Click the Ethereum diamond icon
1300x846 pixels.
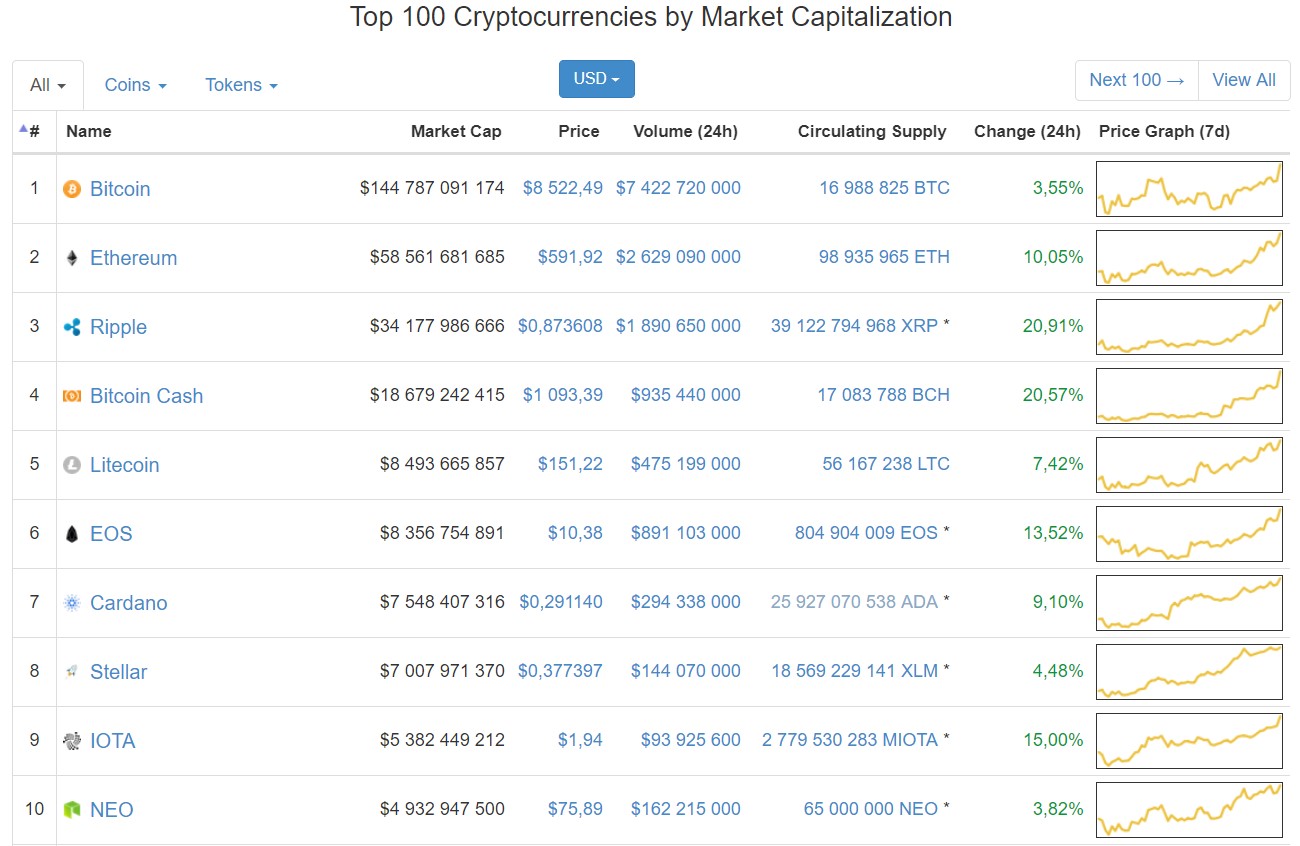coord(72,258)
